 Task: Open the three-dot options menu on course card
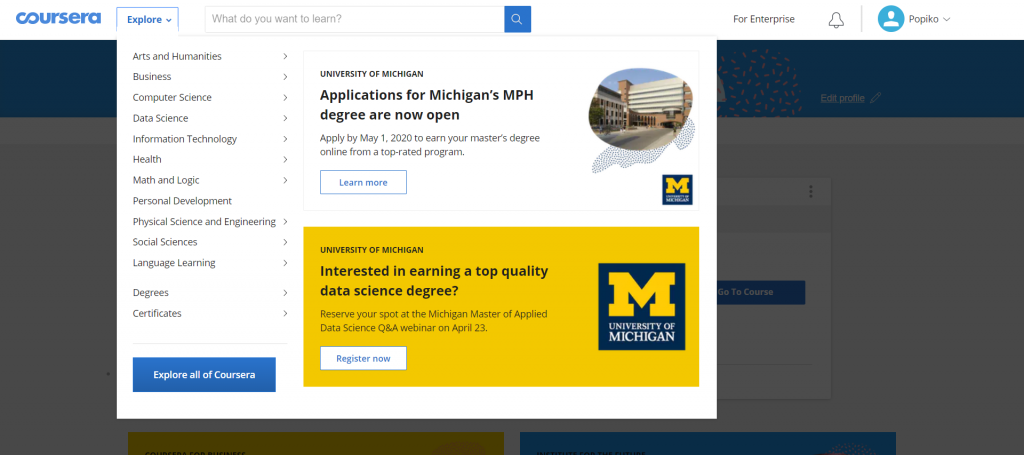pos(810,191)
